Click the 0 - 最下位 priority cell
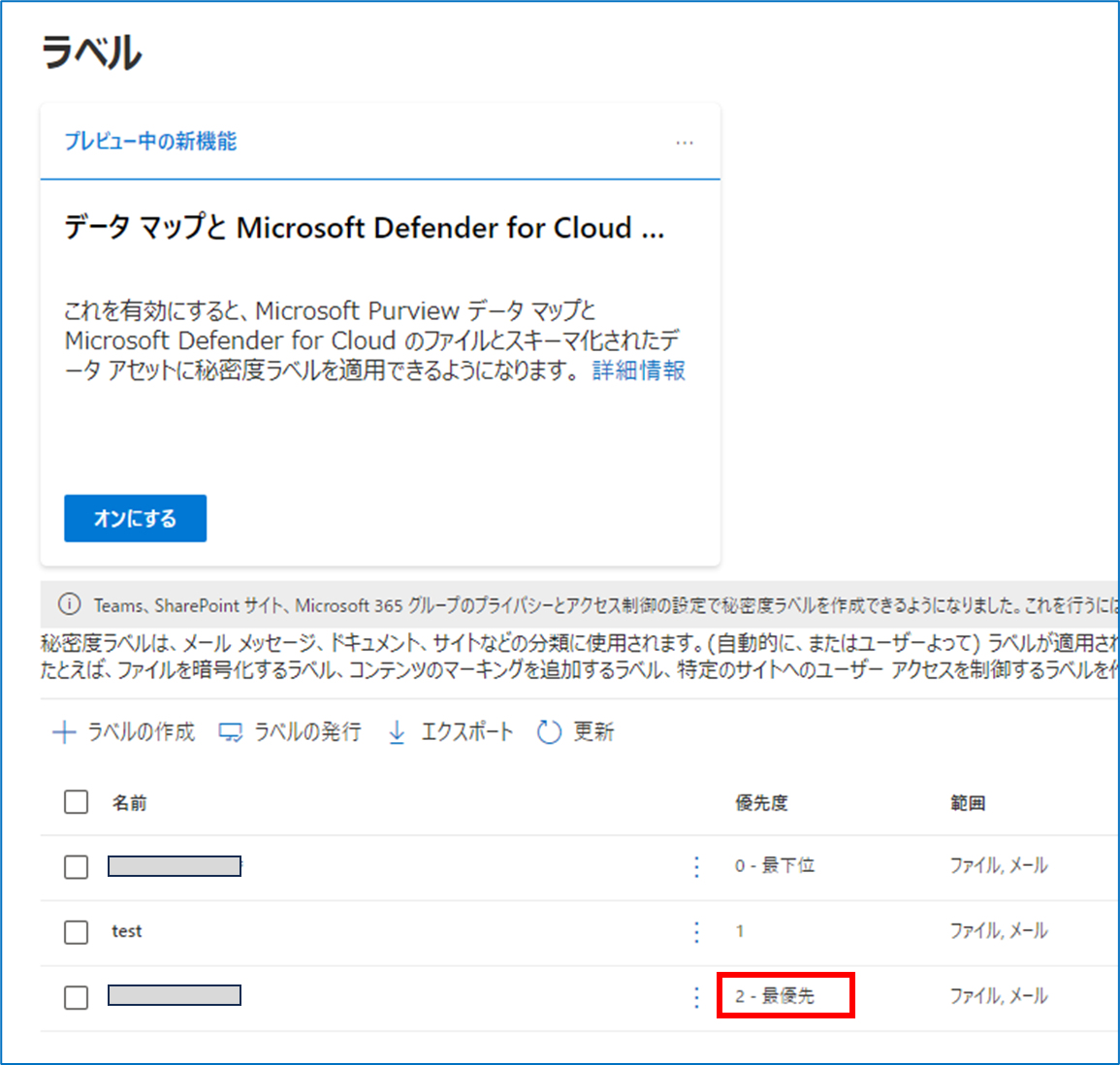Screen dimensions: 1120x1065 click(775, 866)
